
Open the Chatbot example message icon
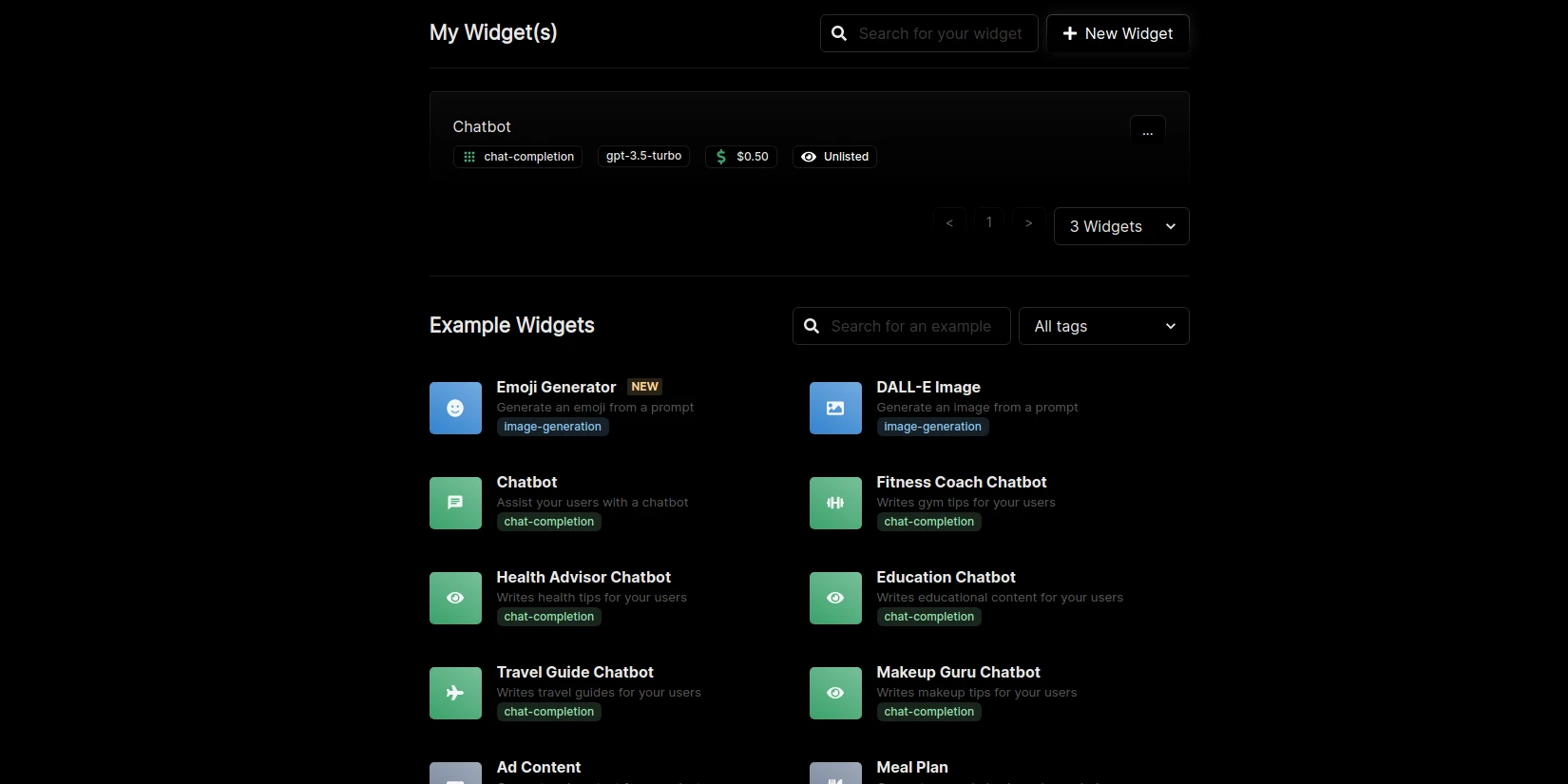coord(455,503)
